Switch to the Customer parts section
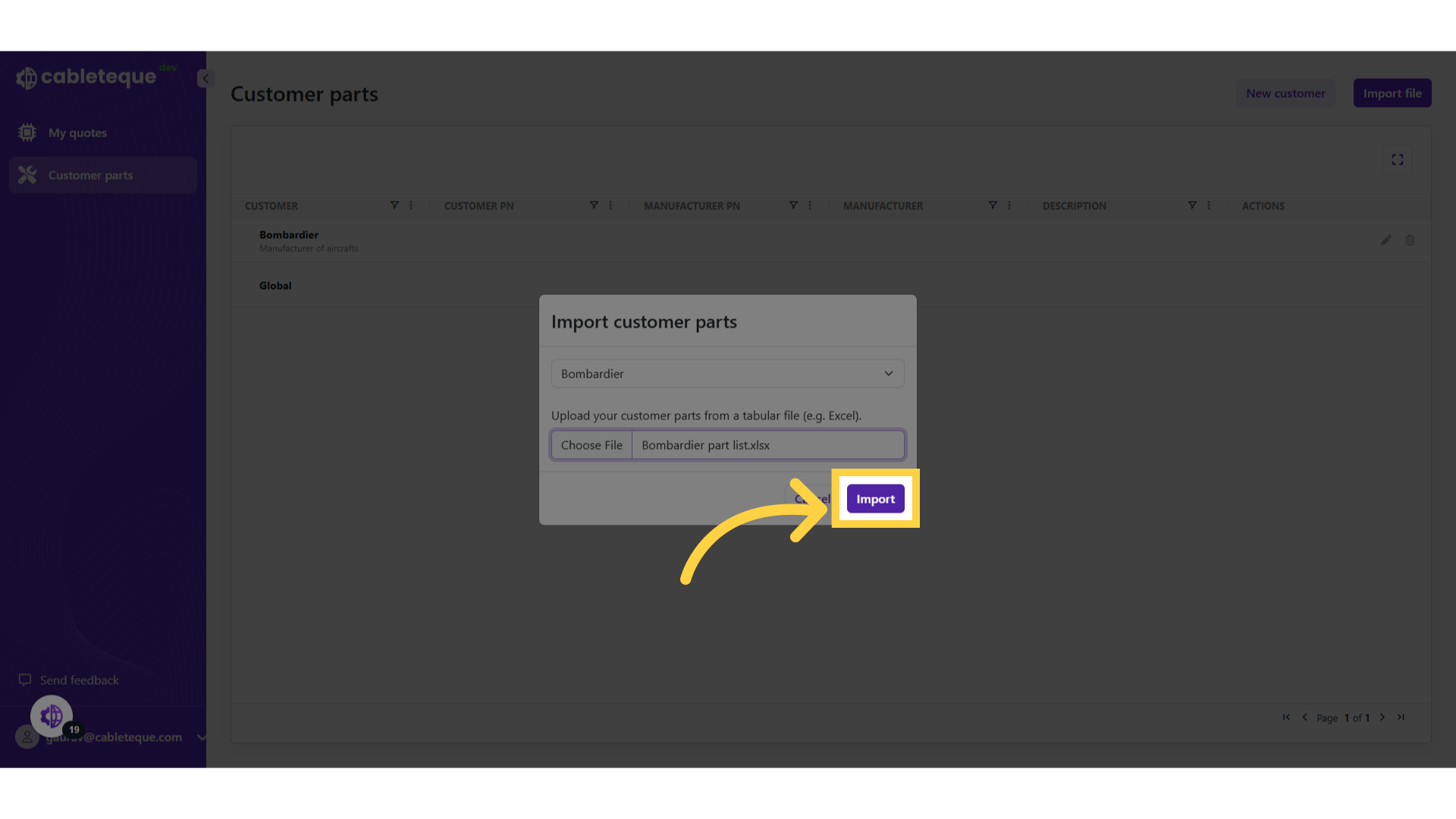 90,174
